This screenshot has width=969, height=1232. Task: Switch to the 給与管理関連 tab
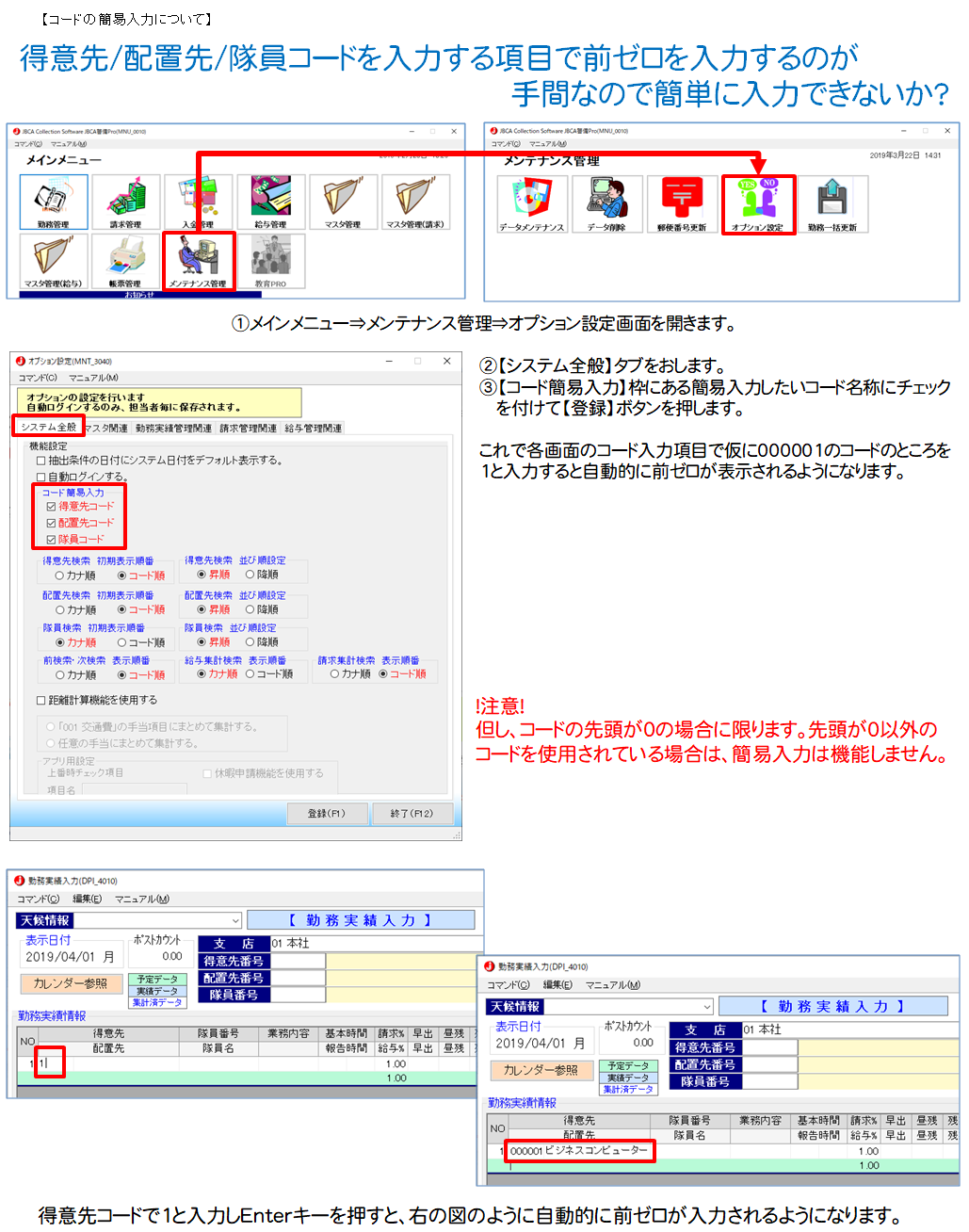point(314,429)
